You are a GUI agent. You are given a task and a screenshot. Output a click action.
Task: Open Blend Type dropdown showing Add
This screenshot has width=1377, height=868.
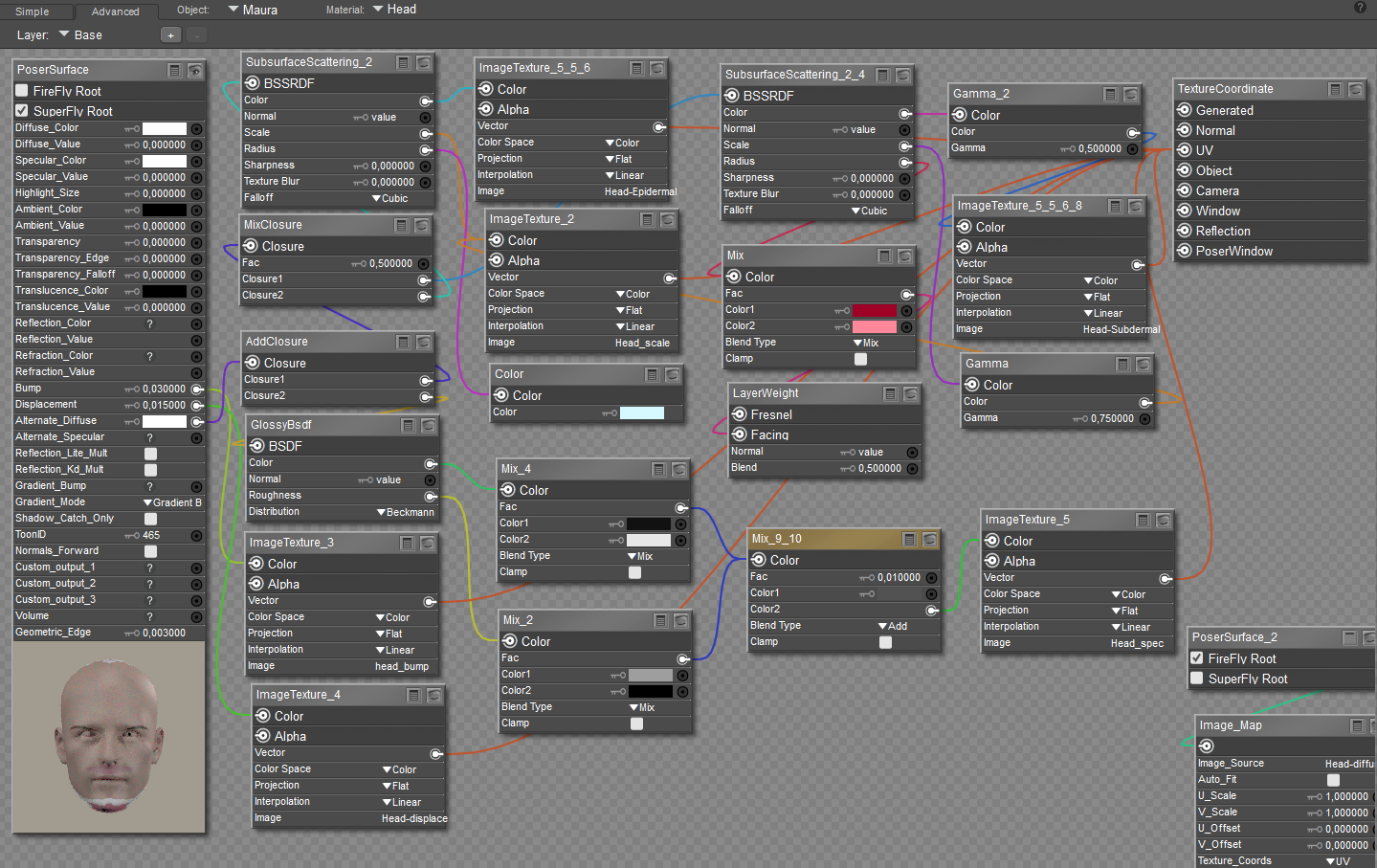pos(893,626)
